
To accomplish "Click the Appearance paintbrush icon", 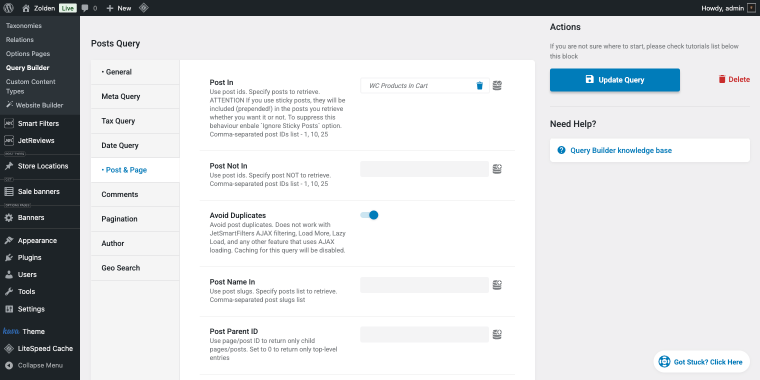I will pyautogui.click(x=9, y=240).
